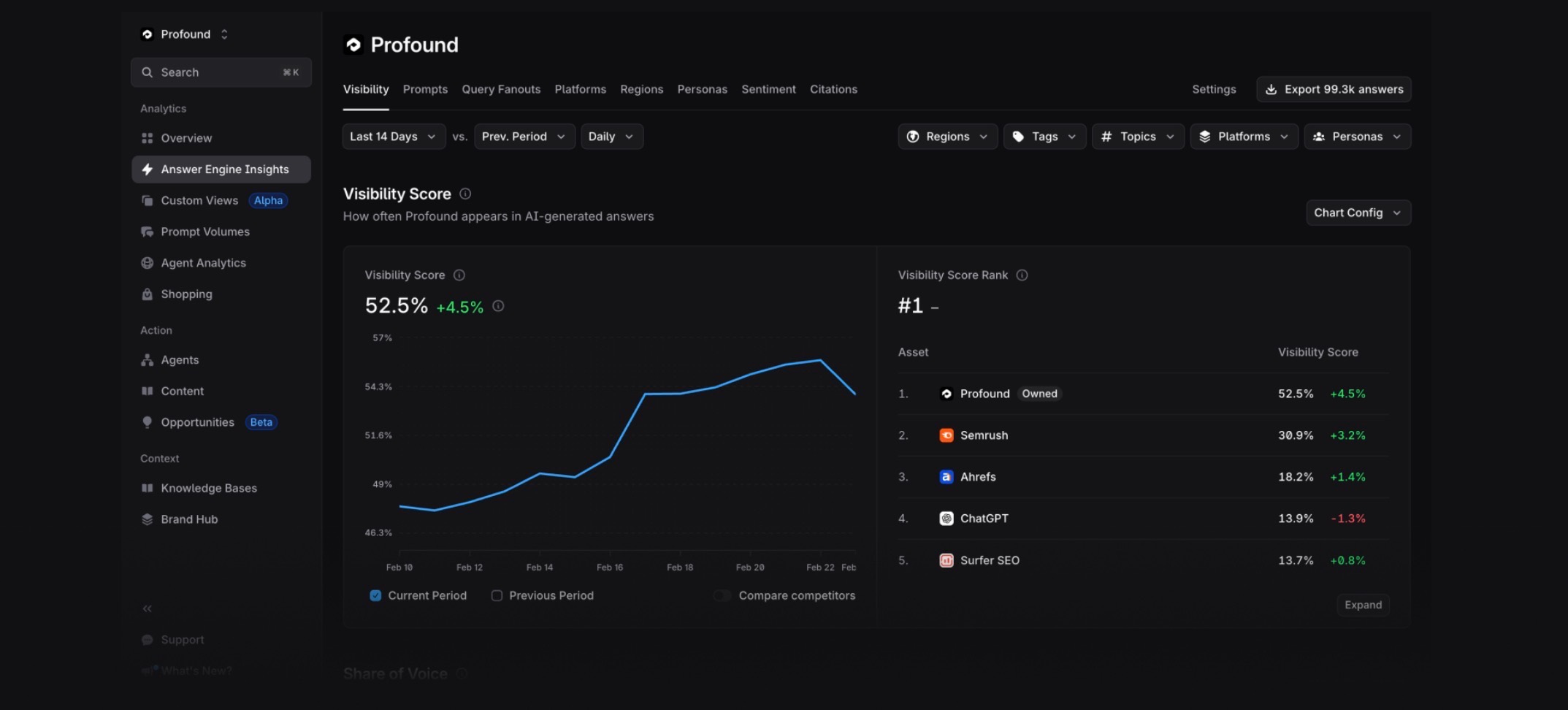This screenshot has height=710, width=1568.
Task: Click the Brand Hub layers icon
Action: pyautogui.click(x=148, y=519)
